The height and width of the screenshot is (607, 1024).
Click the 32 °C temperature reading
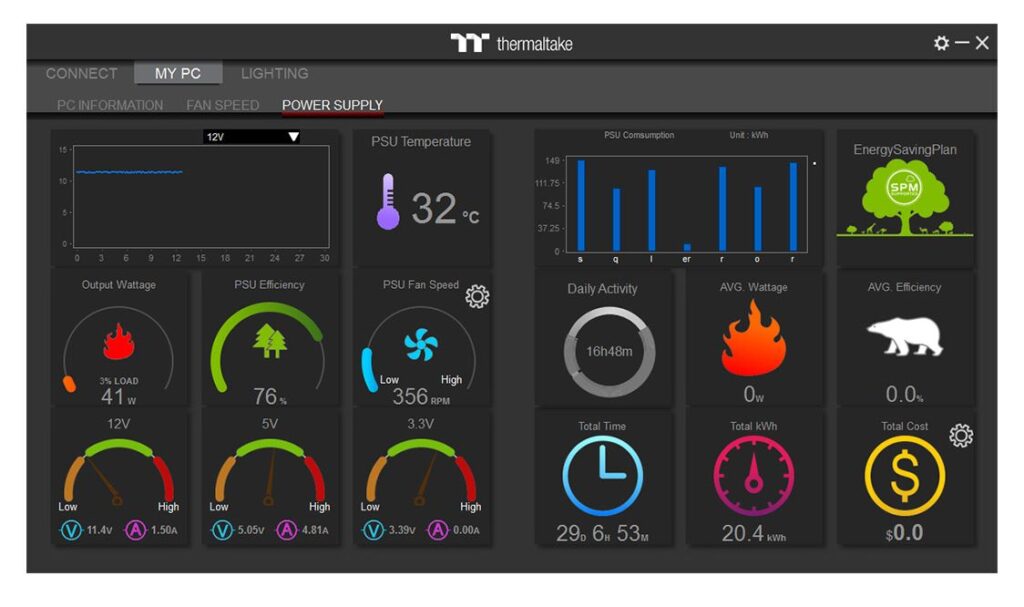coord(445,208)
